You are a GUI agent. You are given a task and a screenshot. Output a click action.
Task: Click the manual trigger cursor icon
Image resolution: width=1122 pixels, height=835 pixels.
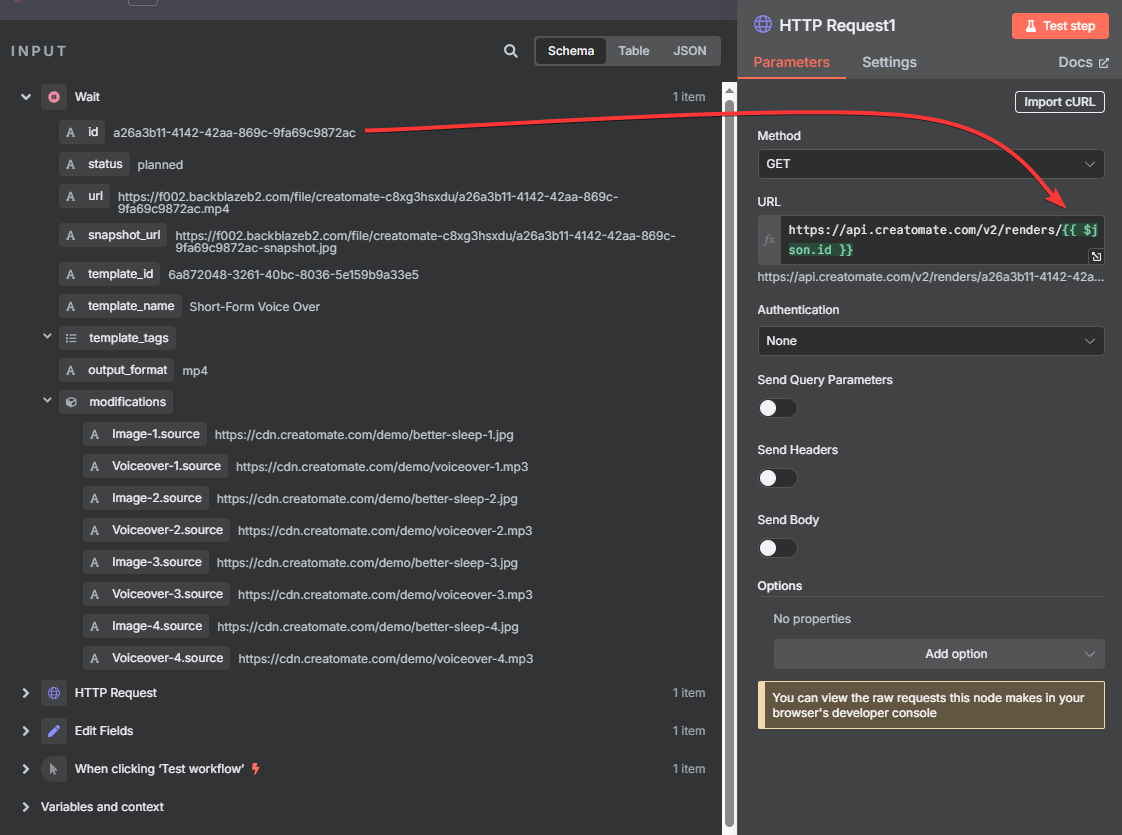coord(54,769)
